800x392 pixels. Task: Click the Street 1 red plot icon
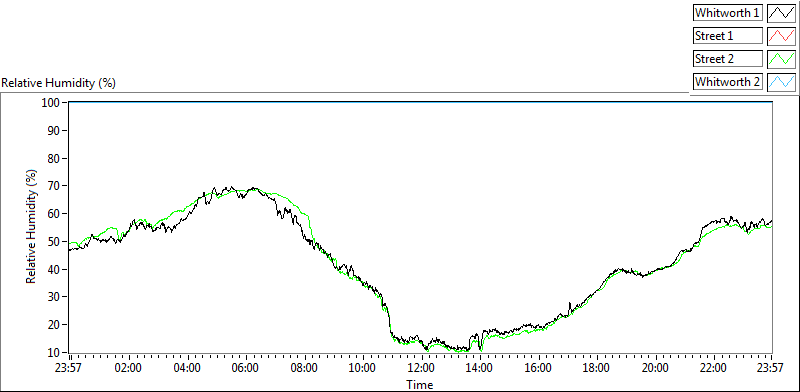click(781, 36)
